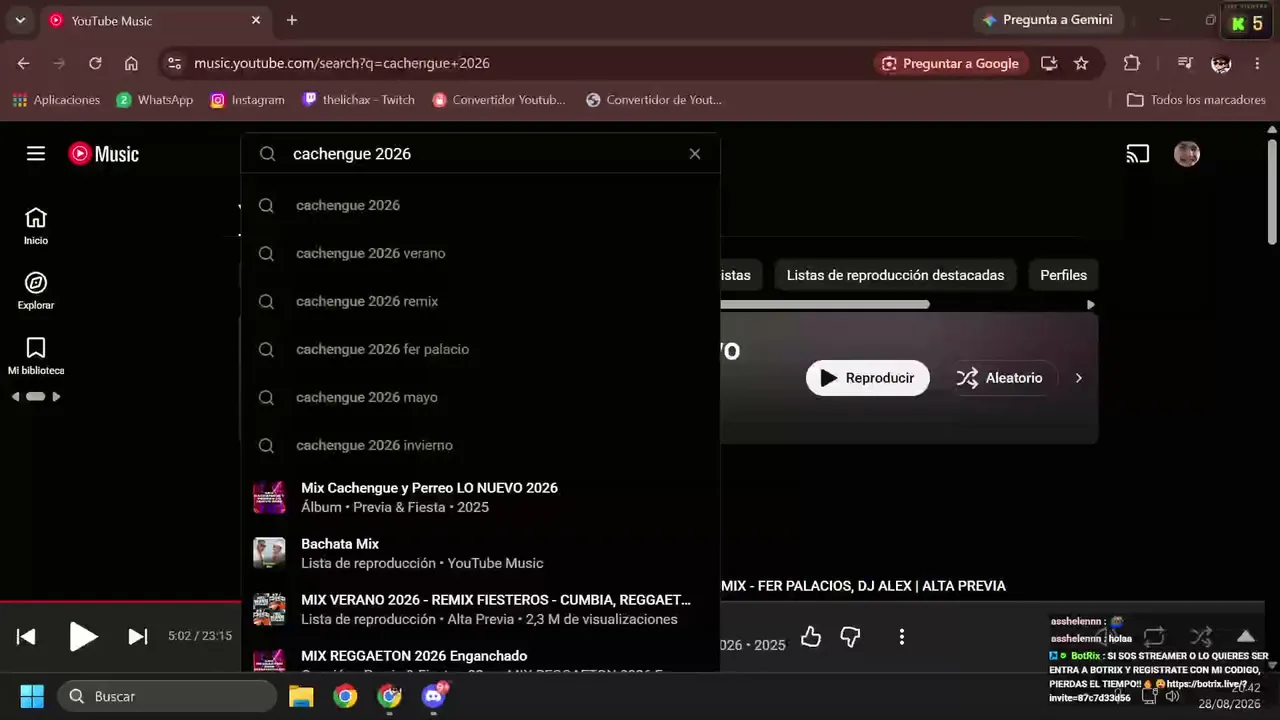Viewport: 1280px width, 720px height.
Task: Open the Windows Start menu
Action: [x=32, y=696]
